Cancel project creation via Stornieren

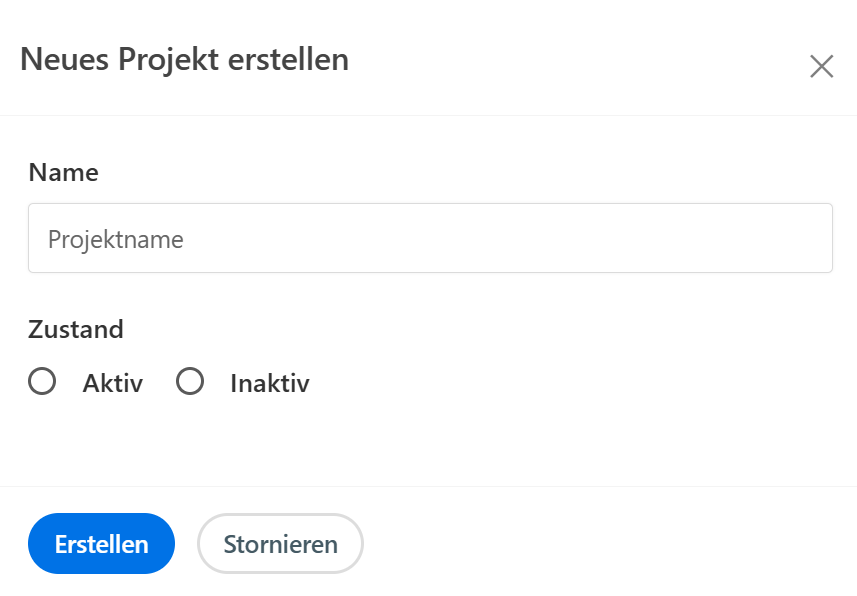[280, 544]
